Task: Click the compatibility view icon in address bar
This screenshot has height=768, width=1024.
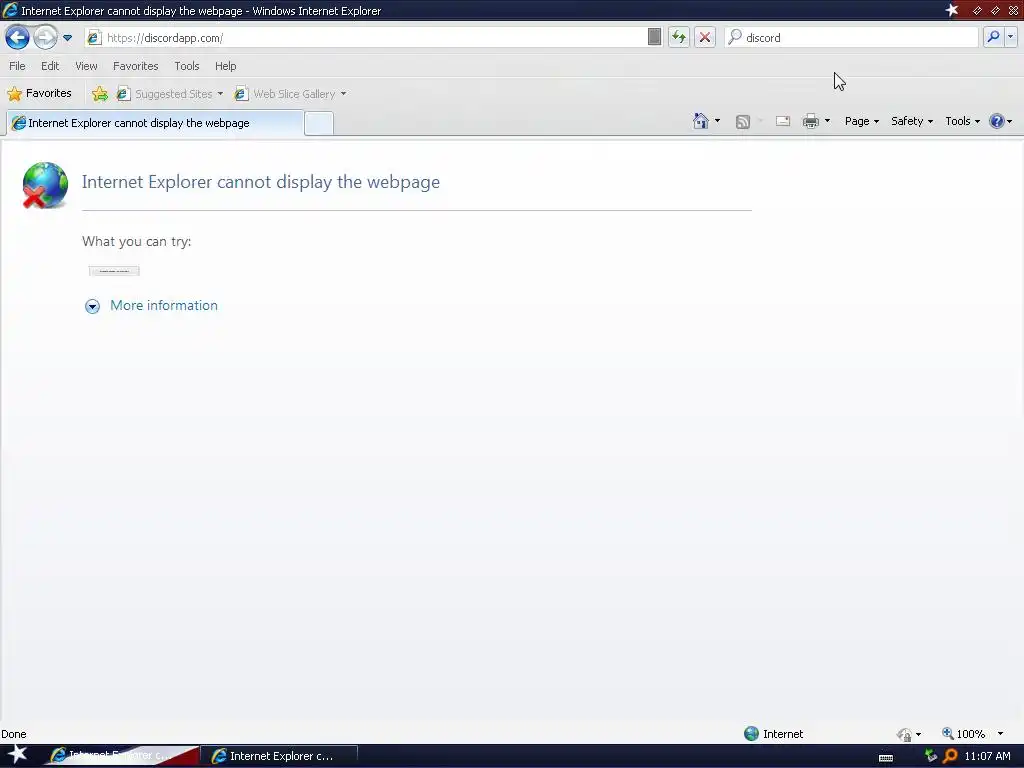Action: point(654,37)
